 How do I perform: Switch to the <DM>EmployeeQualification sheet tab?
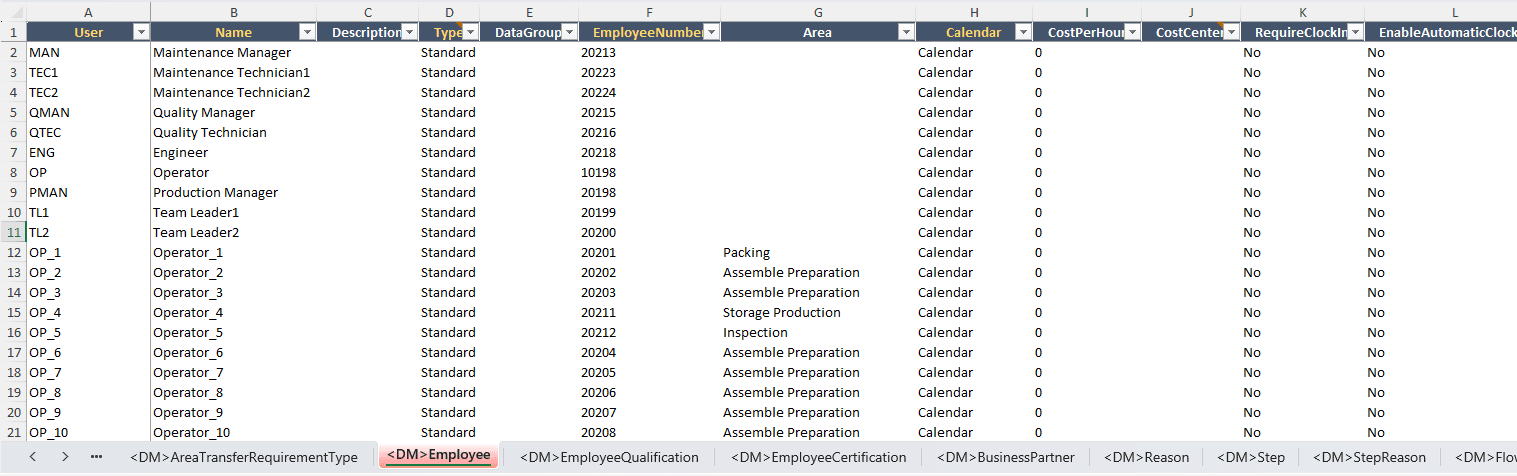609,457
